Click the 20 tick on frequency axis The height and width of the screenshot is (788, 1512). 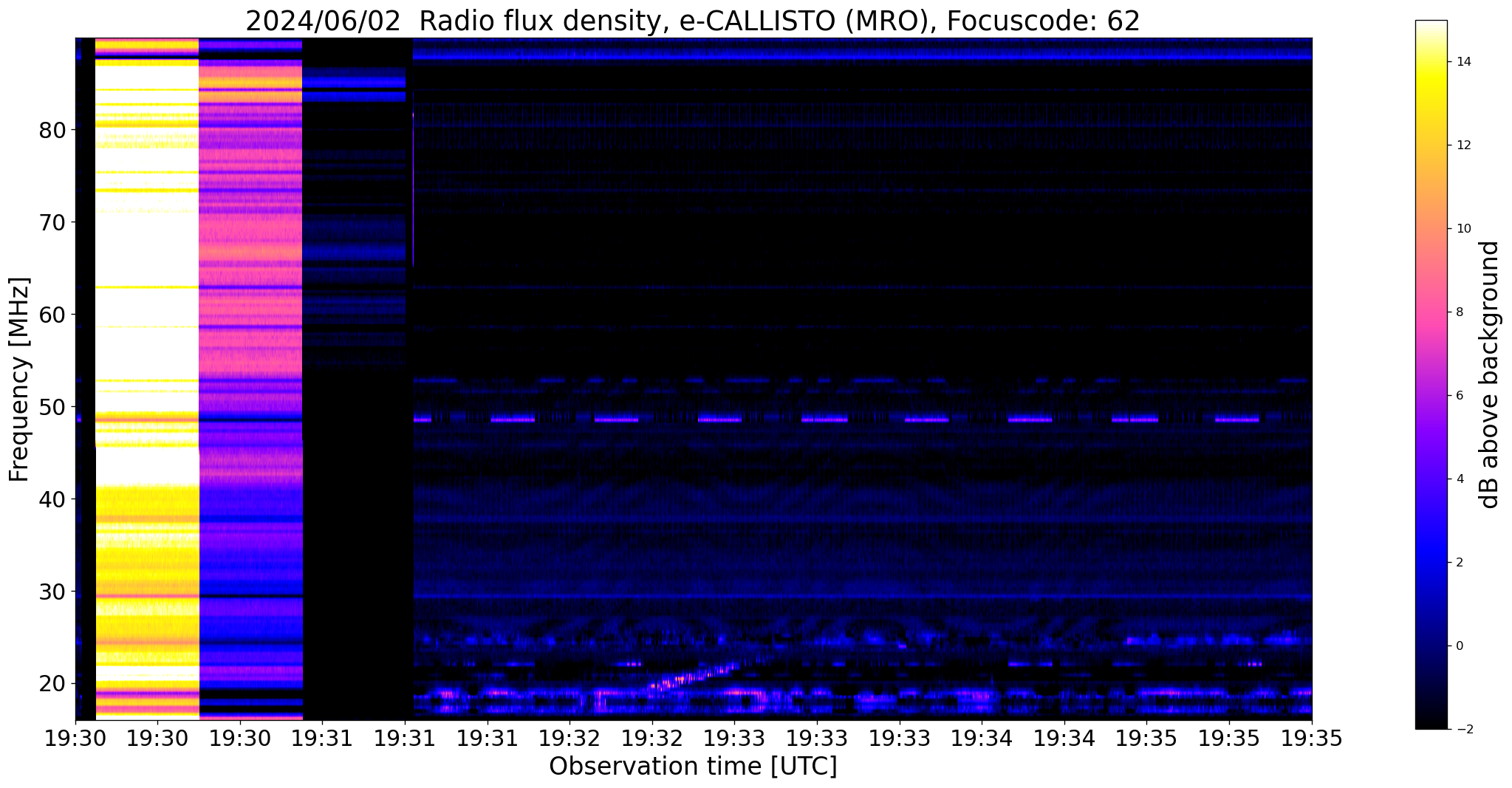[x=52, y=684]
